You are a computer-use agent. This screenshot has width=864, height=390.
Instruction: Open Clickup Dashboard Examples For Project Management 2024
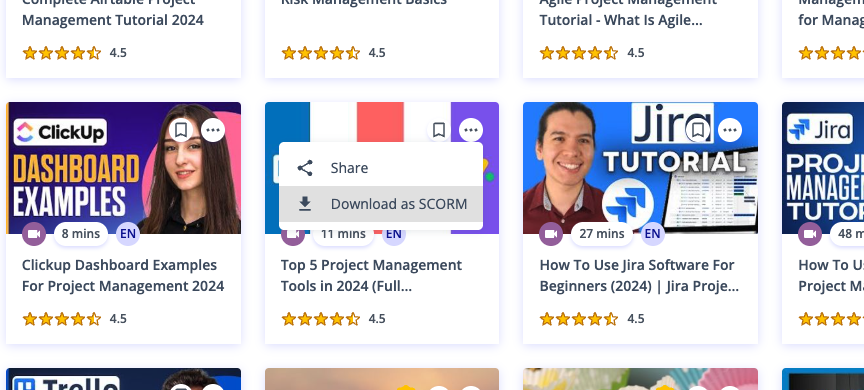[123, 275]
